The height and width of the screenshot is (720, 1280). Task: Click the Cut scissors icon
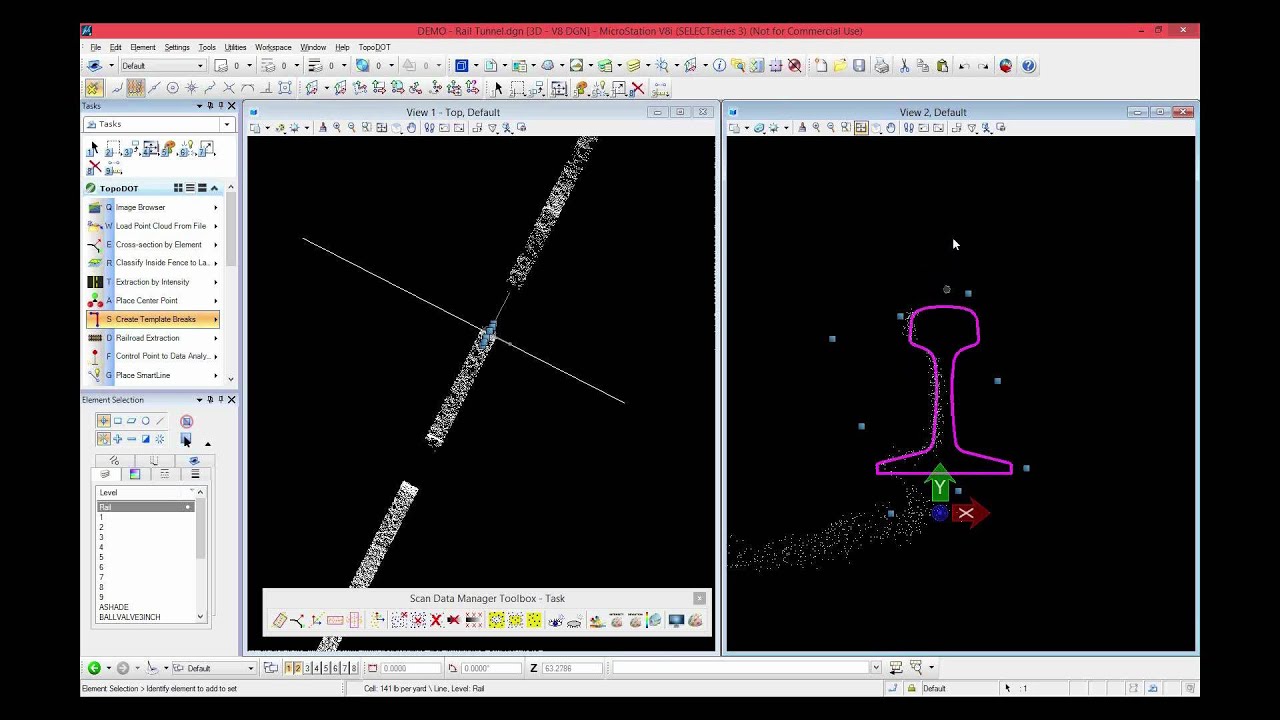tap(904, 66)
